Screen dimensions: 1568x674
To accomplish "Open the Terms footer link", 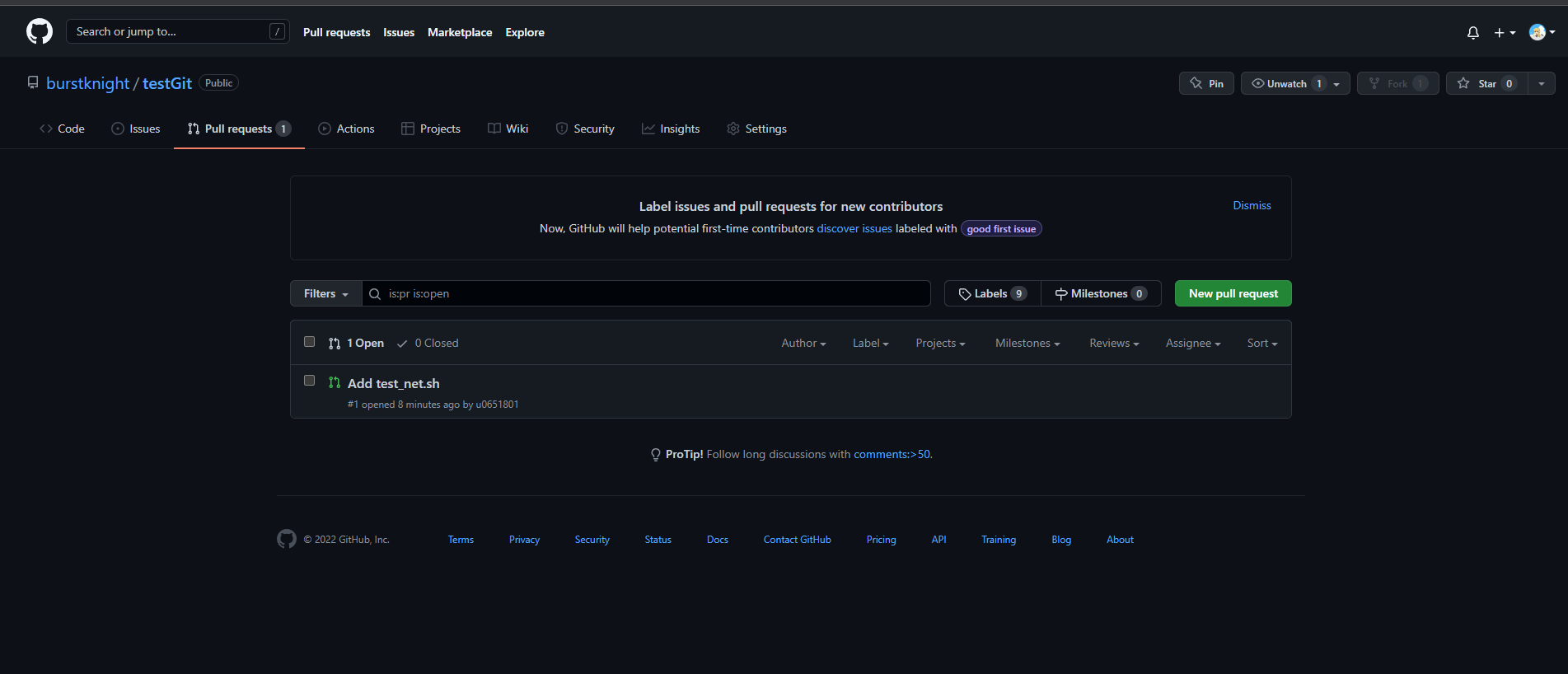I will 461,540.
